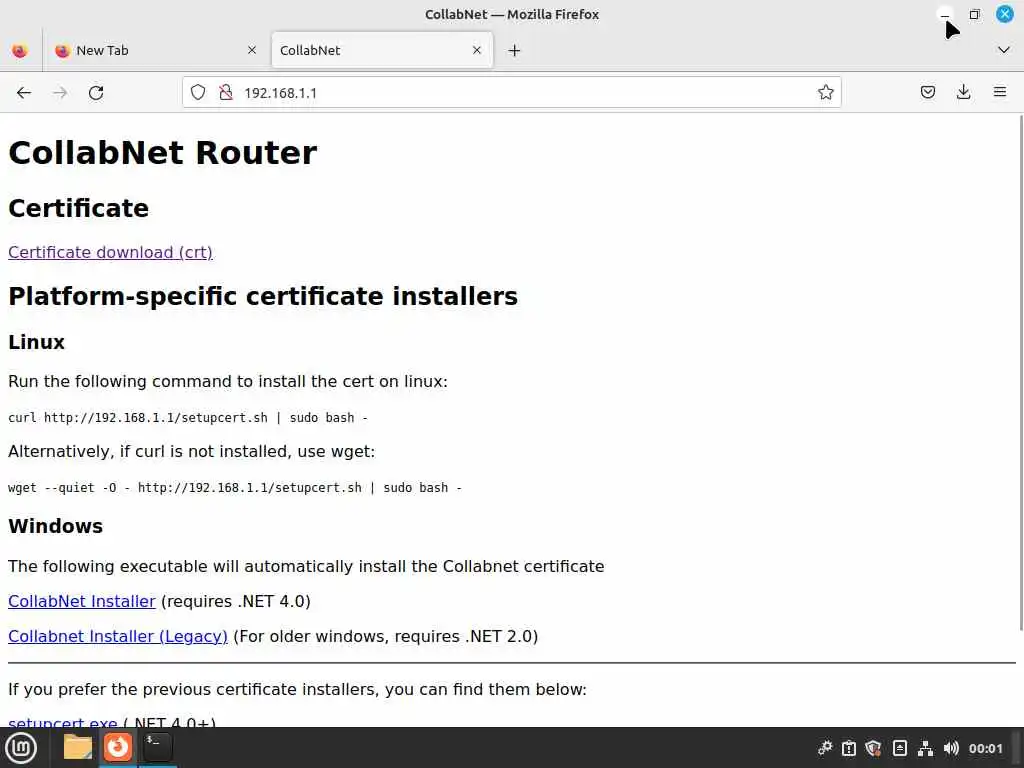This screenshot has height=768, width=1024.
Task: Click the wget --quiet command text
Action: 234,487
